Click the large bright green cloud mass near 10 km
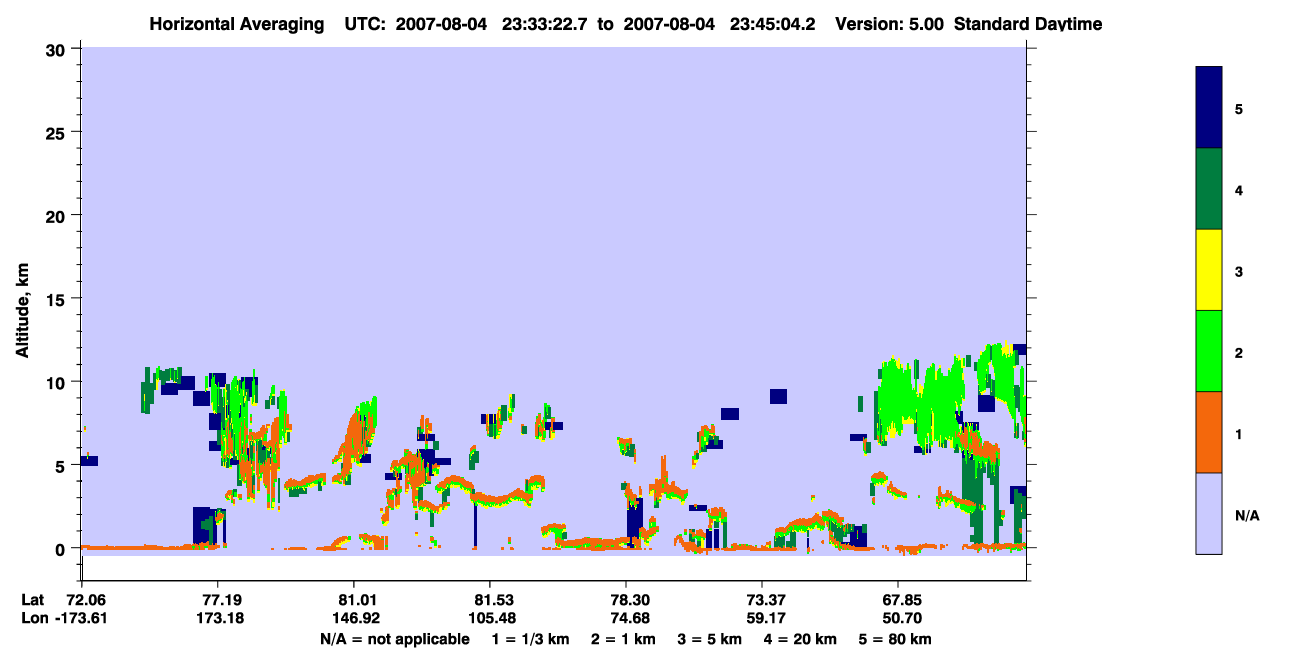Viewport: 1300px width, 667px height. (920, 402)
